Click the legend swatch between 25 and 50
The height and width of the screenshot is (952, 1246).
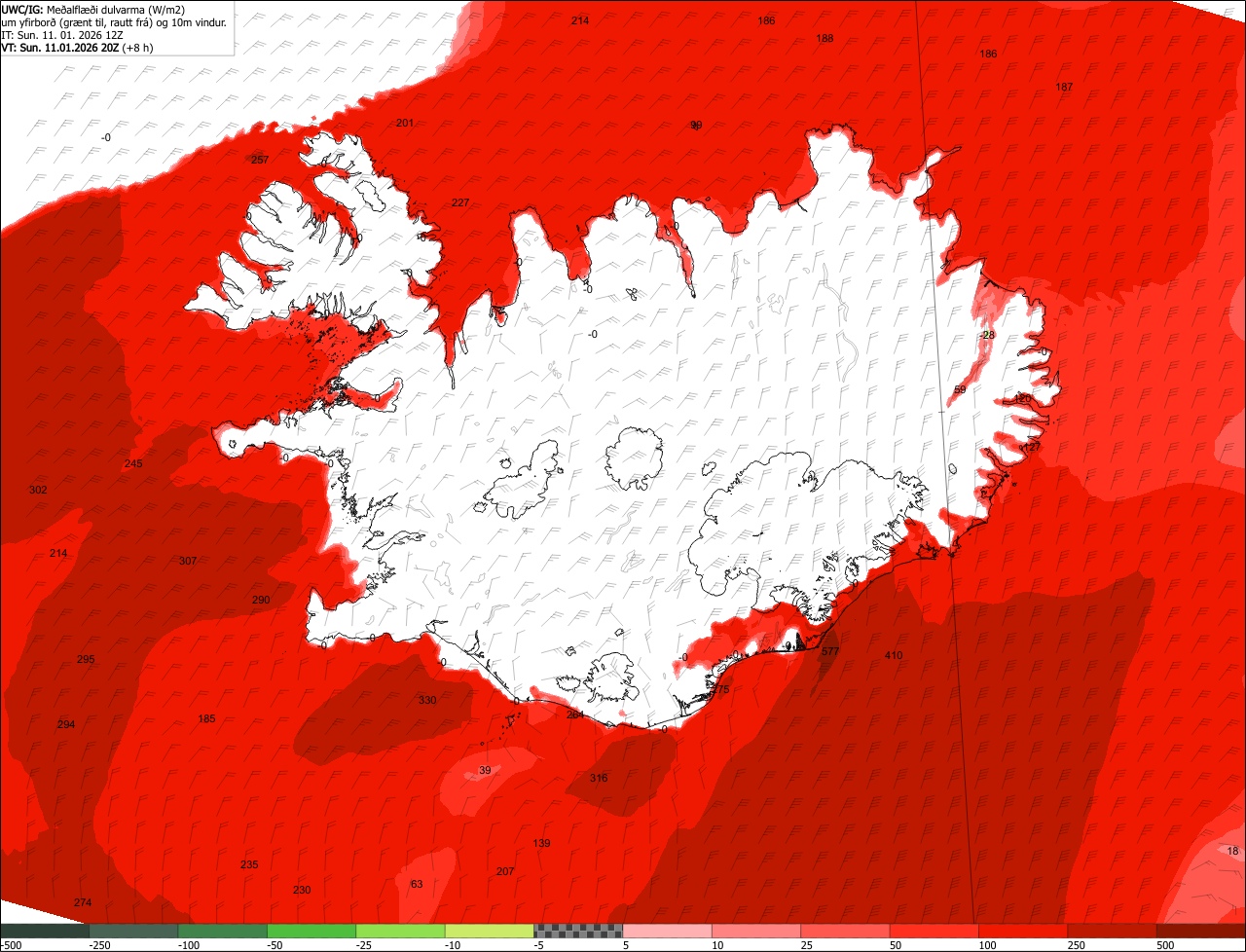(846, 931)
